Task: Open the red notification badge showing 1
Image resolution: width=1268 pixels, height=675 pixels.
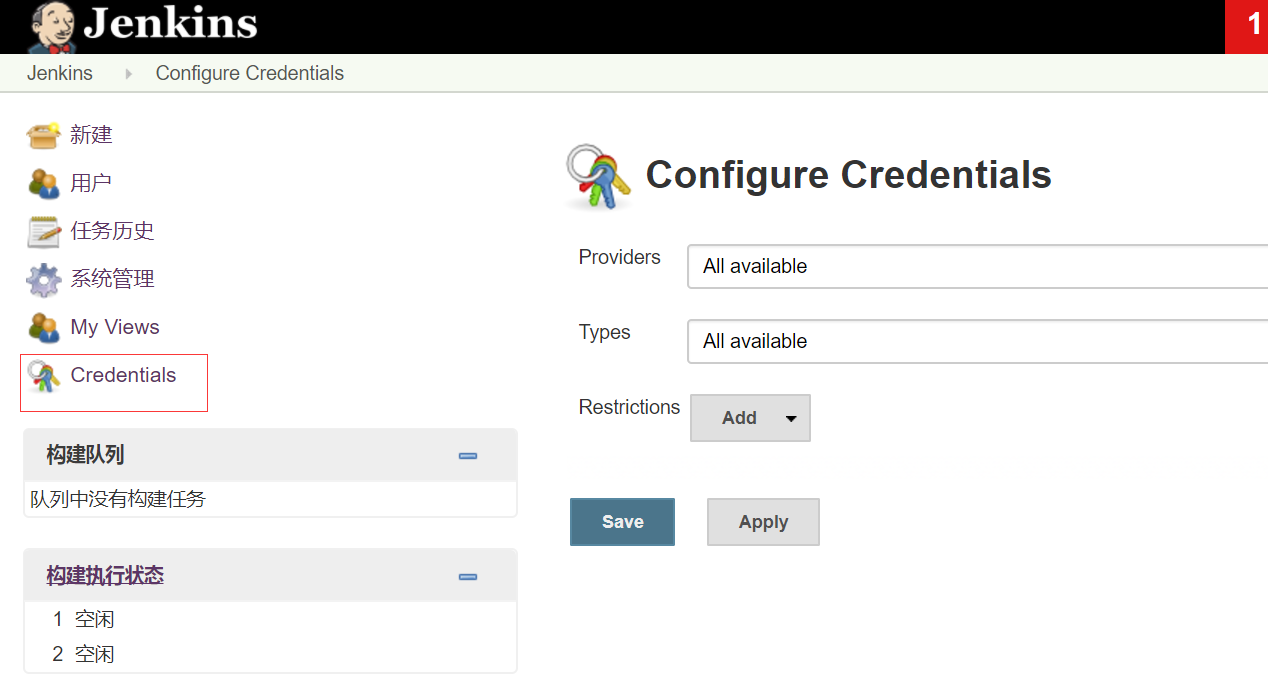Action: click(1246, 26)
